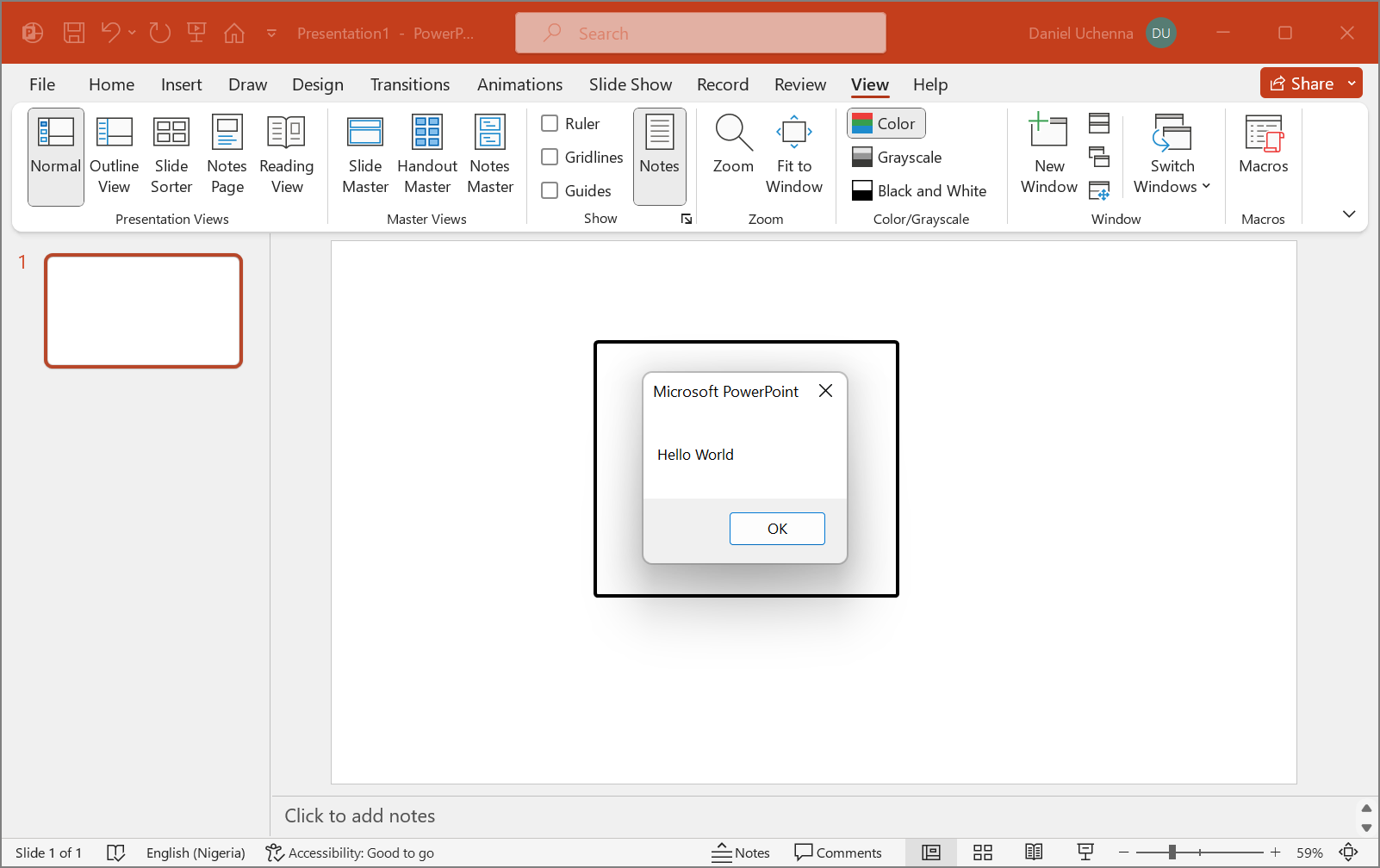Select the Grayscale color mode
Image resolution: width=1380 pixels, height=868 pixels.
tap(898, 157)
